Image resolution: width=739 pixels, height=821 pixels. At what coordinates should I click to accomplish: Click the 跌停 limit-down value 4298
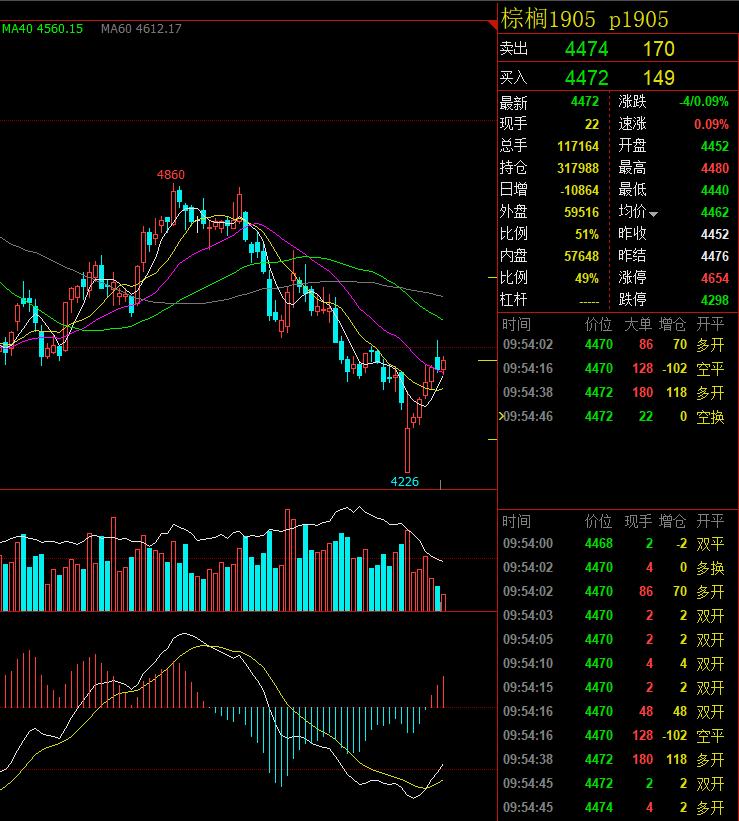715,299
